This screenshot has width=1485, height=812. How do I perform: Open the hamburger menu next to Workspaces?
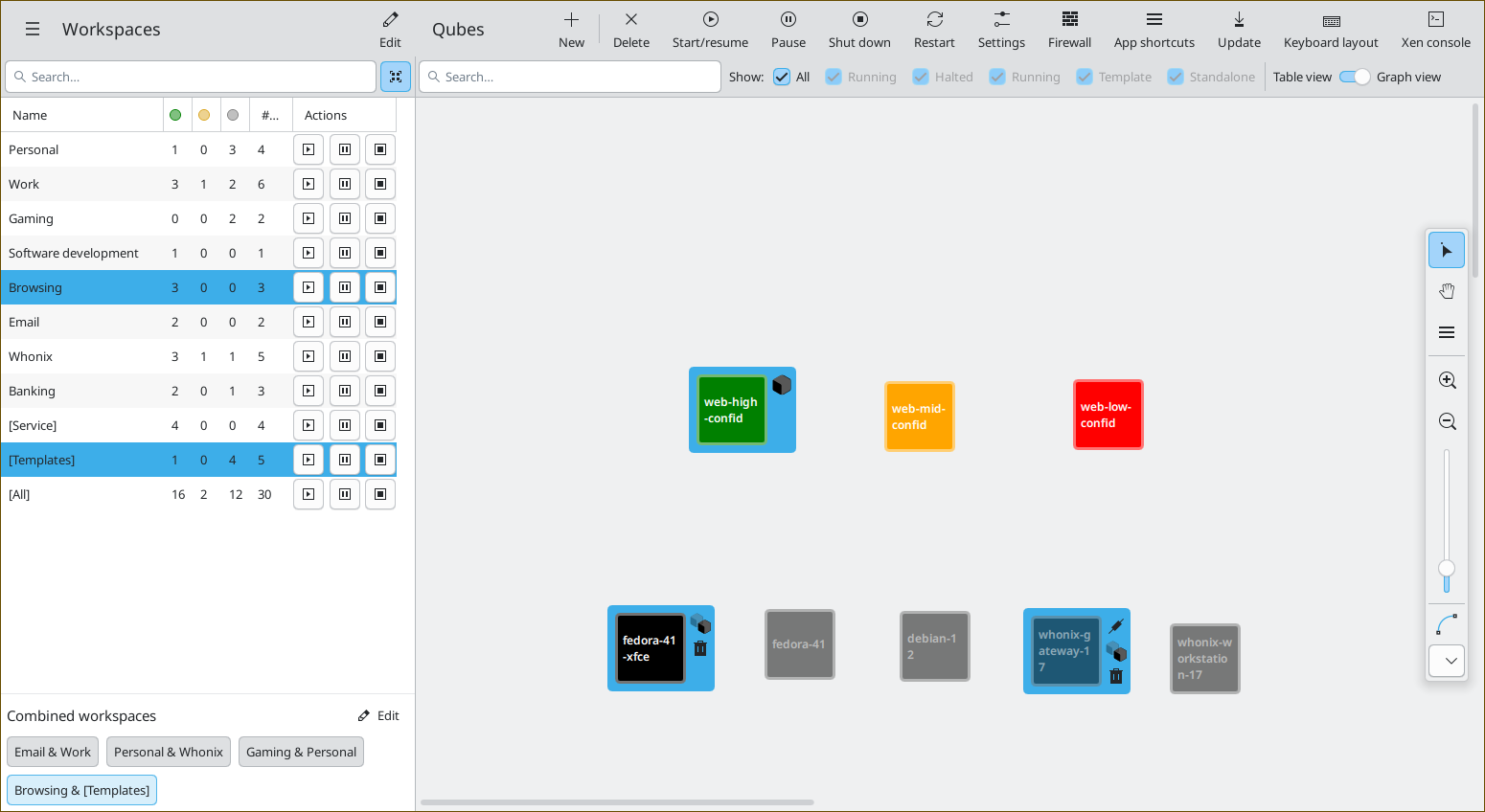(32, 29)
